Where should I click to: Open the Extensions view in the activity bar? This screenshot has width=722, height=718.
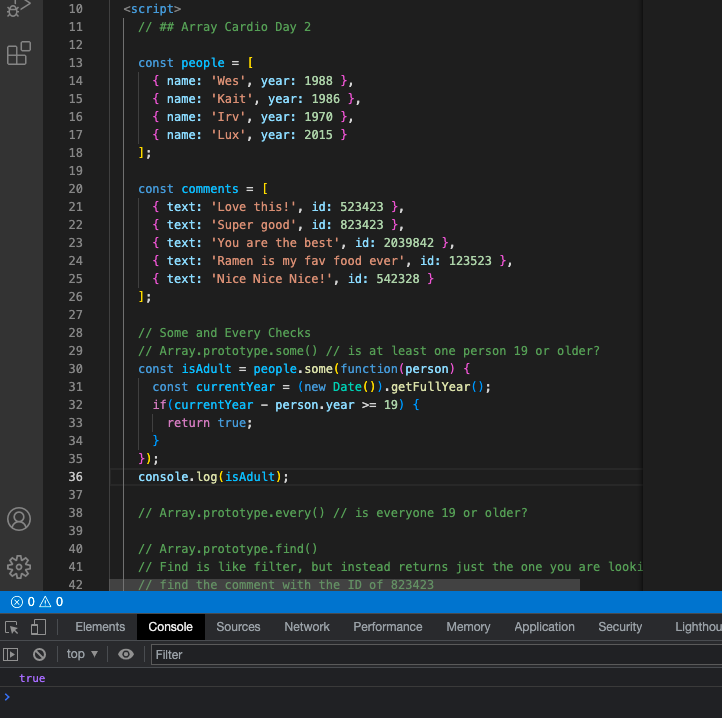pyautogui.click(x=19, y=53)
